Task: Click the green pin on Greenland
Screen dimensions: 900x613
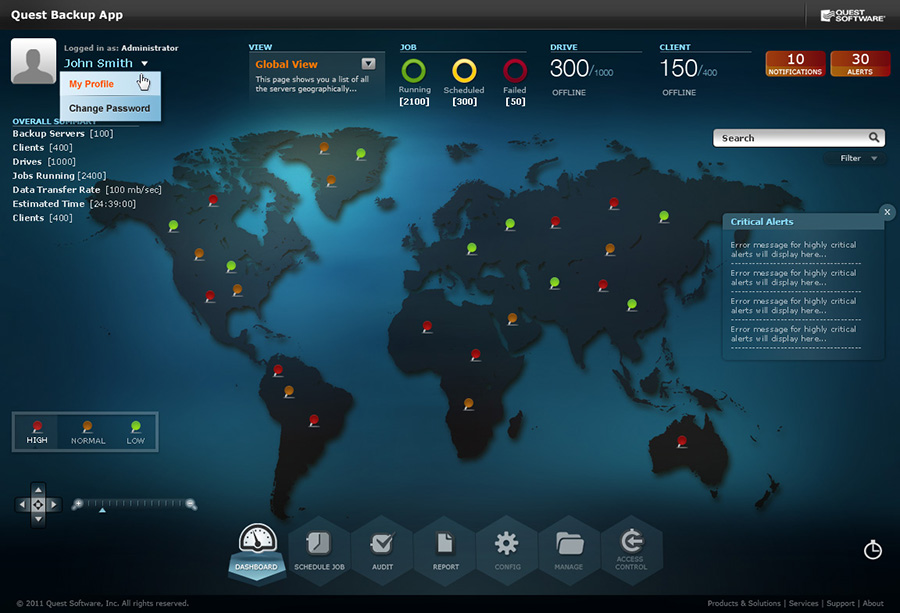Action: click(x=360, y=153)
